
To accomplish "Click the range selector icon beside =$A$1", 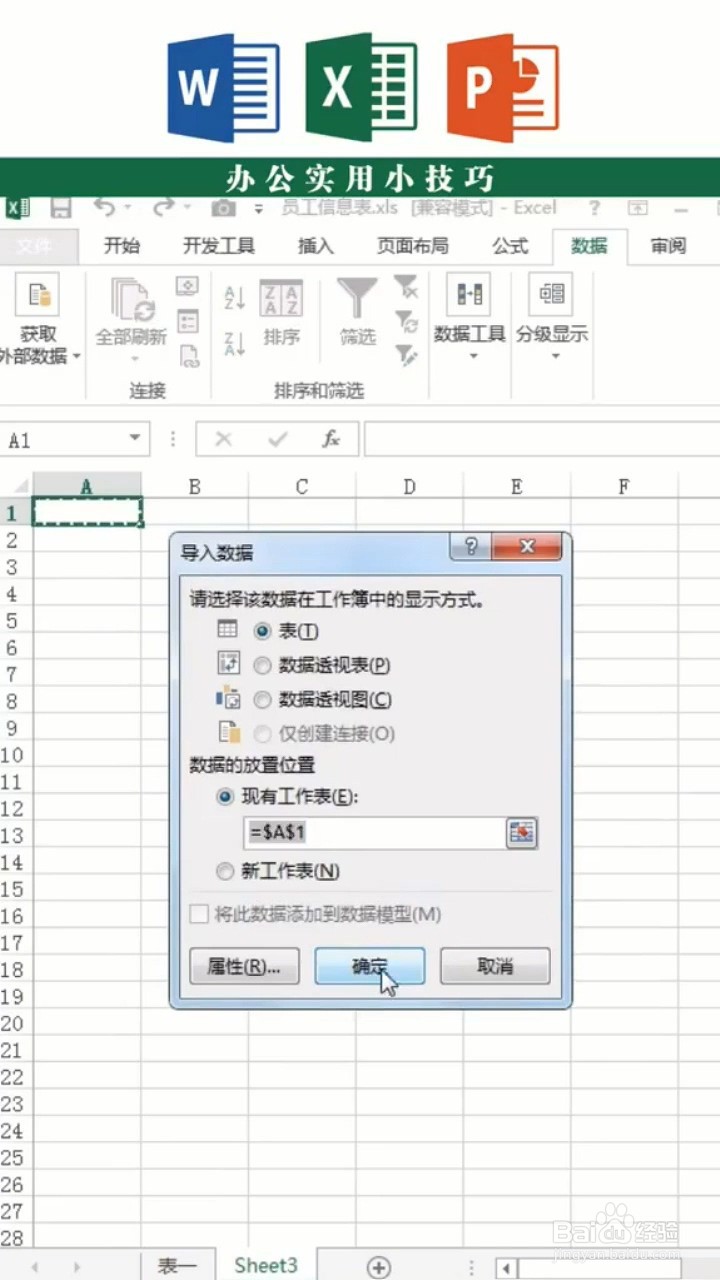I will (x=521, y=832).
